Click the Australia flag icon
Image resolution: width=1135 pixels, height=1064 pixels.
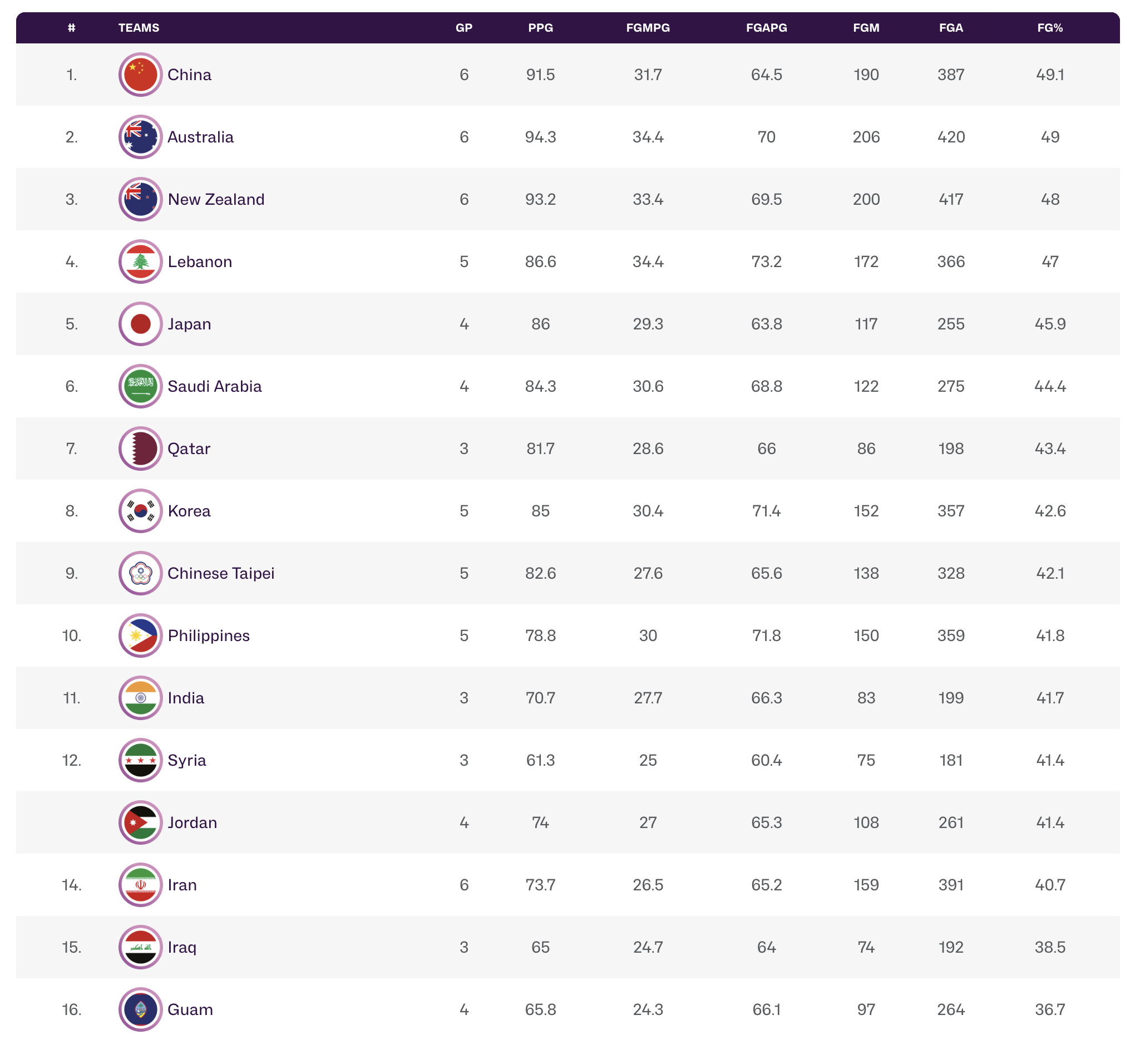(x=140, y=137)
